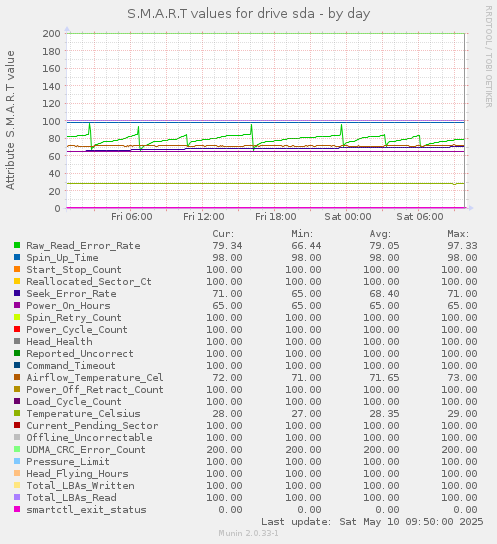Click the Seek_Error_Rate dark blue swatch

click(17, 293)
